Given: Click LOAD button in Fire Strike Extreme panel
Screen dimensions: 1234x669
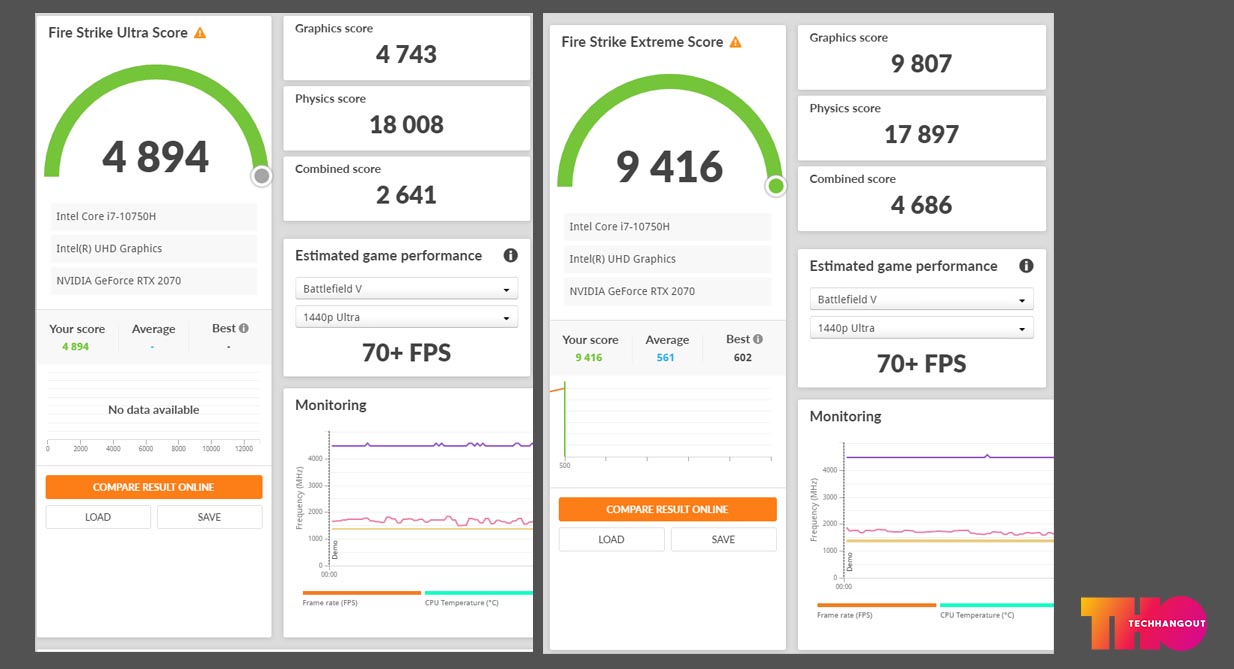Looking at the screenshot, I should point(611,539).
